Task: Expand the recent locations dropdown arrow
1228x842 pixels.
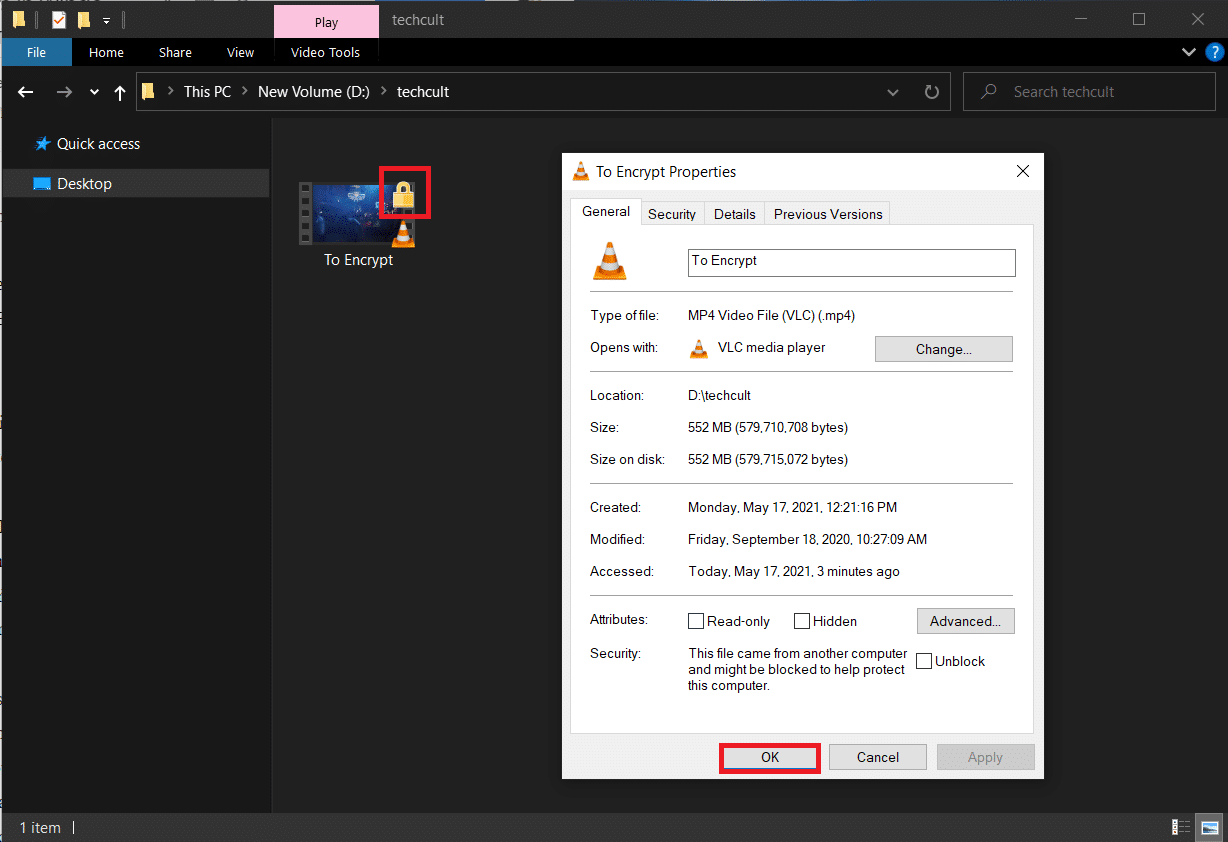Action: coord(94,92)
